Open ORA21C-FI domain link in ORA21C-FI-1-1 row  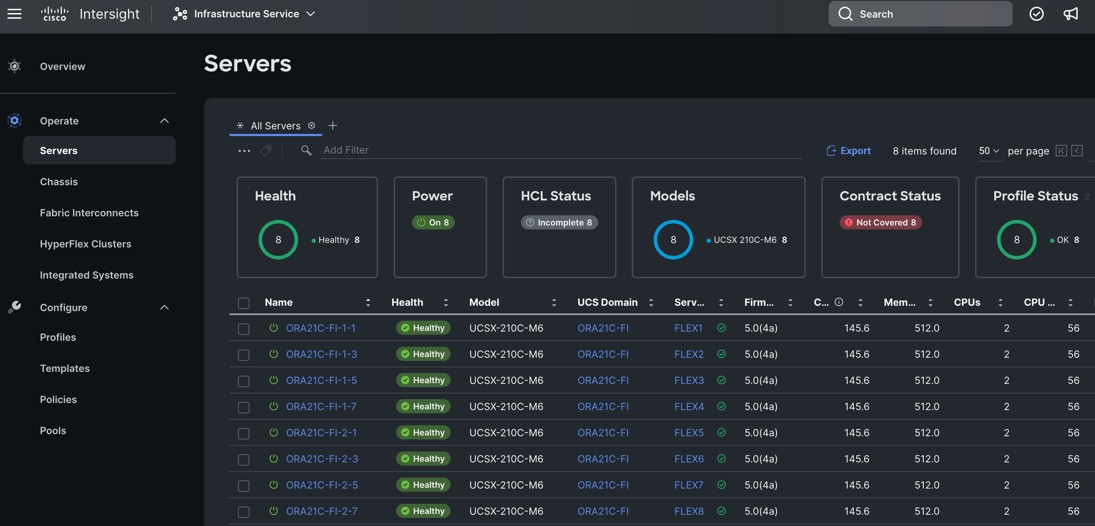603,328
